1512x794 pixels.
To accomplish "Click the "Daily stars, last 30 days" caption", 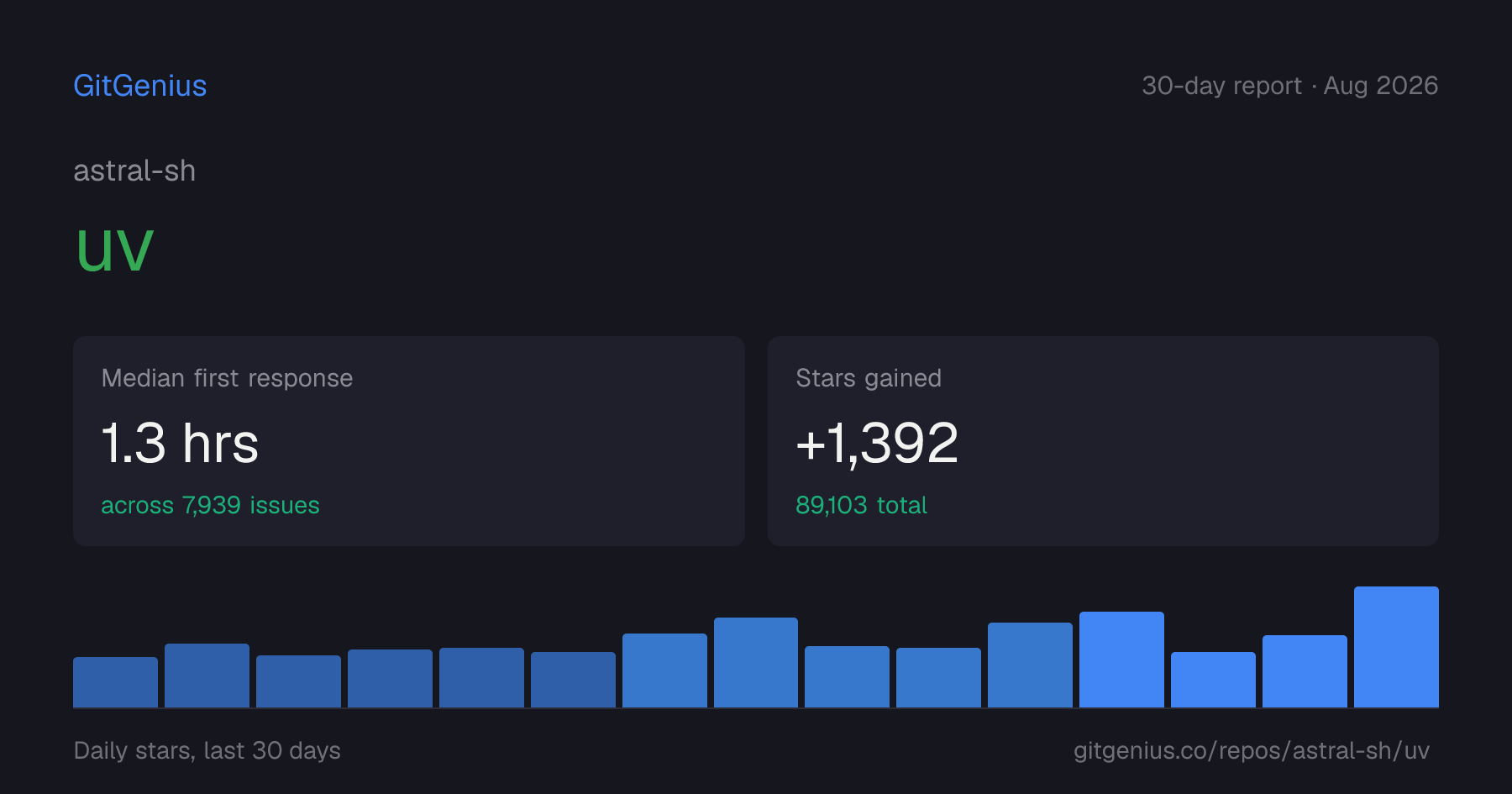I will pyautogui.click(x=207, y=750).
